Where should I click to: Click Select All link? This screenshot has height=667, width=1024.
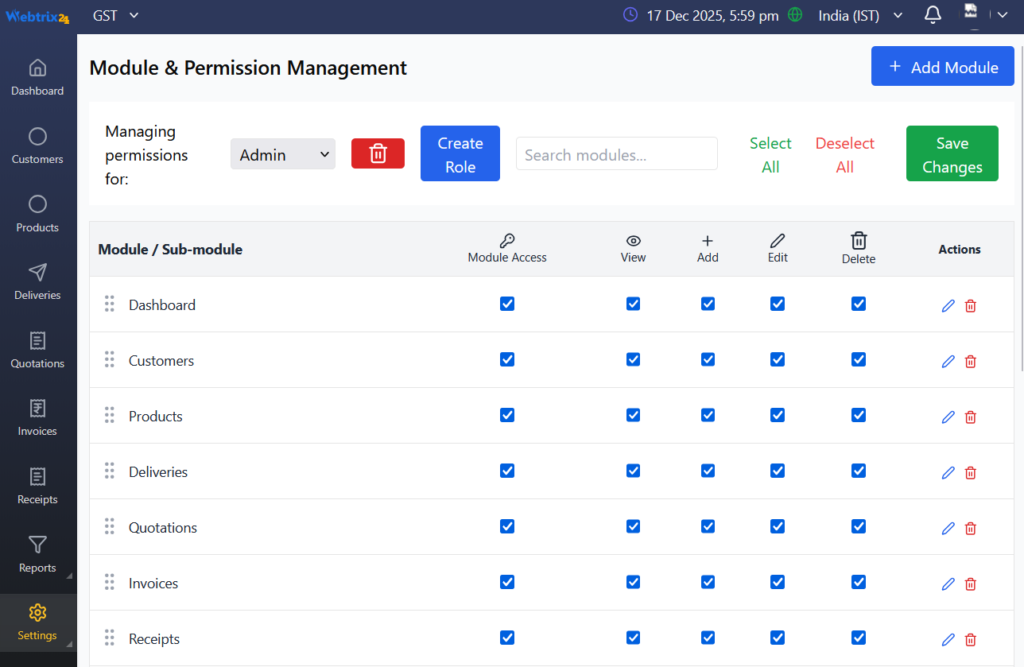(770, 155)
